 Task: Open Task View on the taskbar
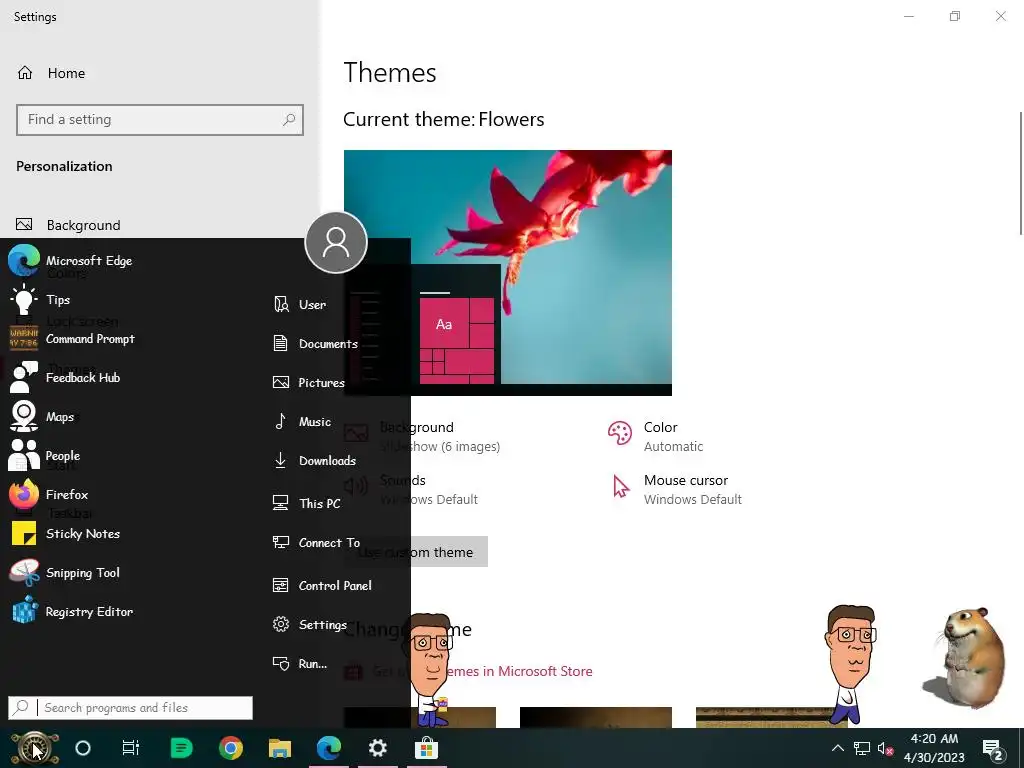[131, 748]
